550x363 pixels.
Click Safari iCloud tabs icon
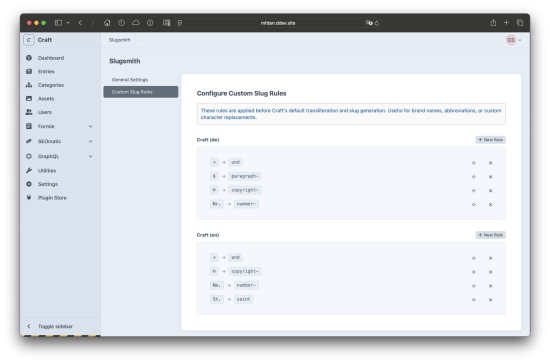pos(136,23)
